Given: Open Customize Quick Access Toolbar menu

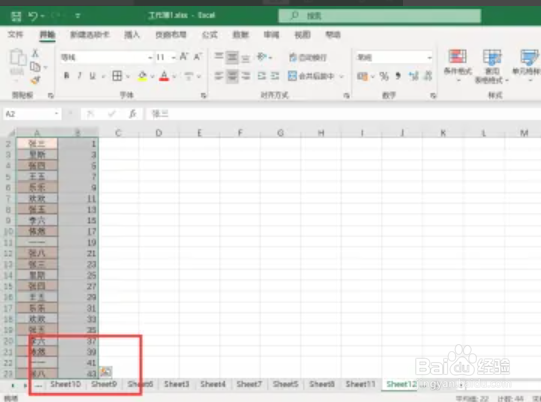Looking at the screenshot, I should (x=78, y=16).
